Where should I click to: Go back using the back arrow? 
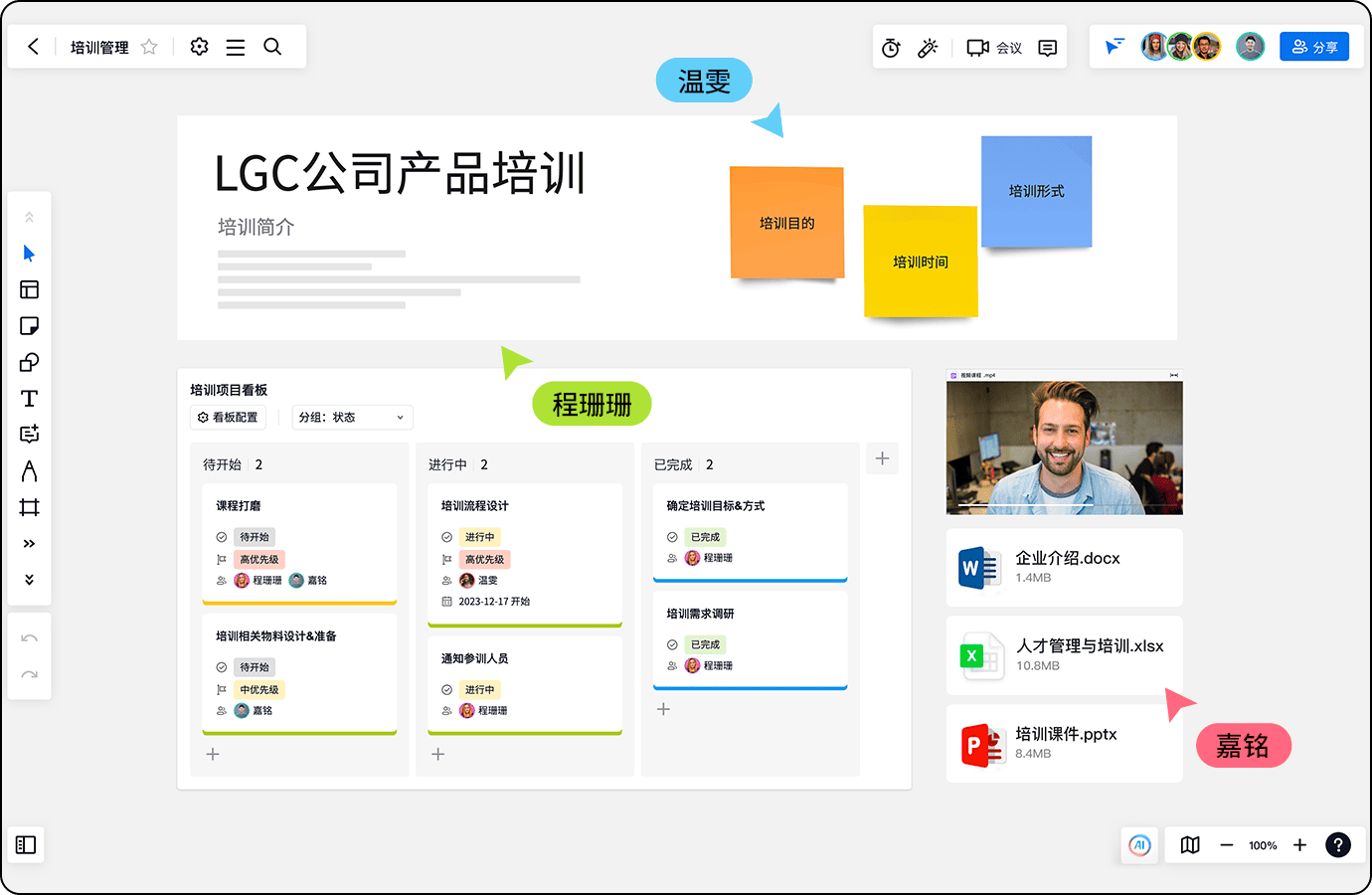coord(34,47)
